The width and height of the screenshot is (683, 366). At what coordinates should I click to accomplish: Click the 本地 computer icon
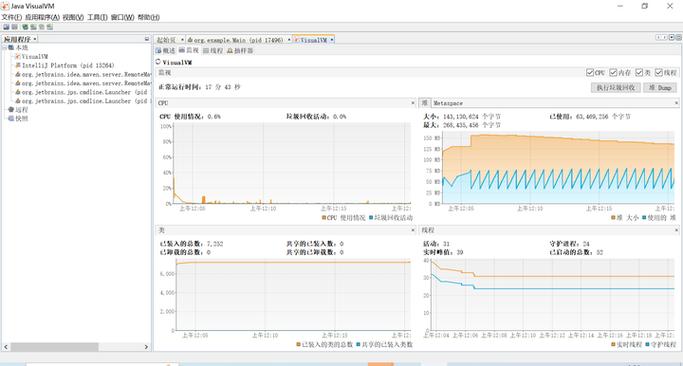(11, 47)
